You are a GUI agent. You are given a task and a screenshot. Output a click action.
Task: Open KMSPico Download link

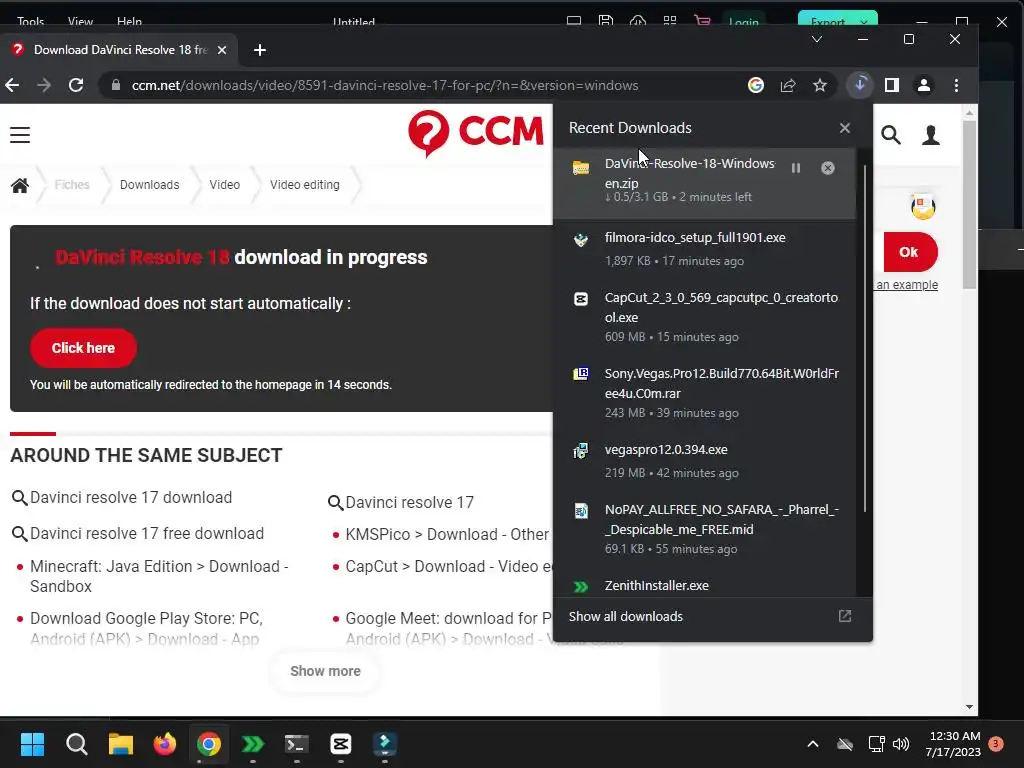447,534
